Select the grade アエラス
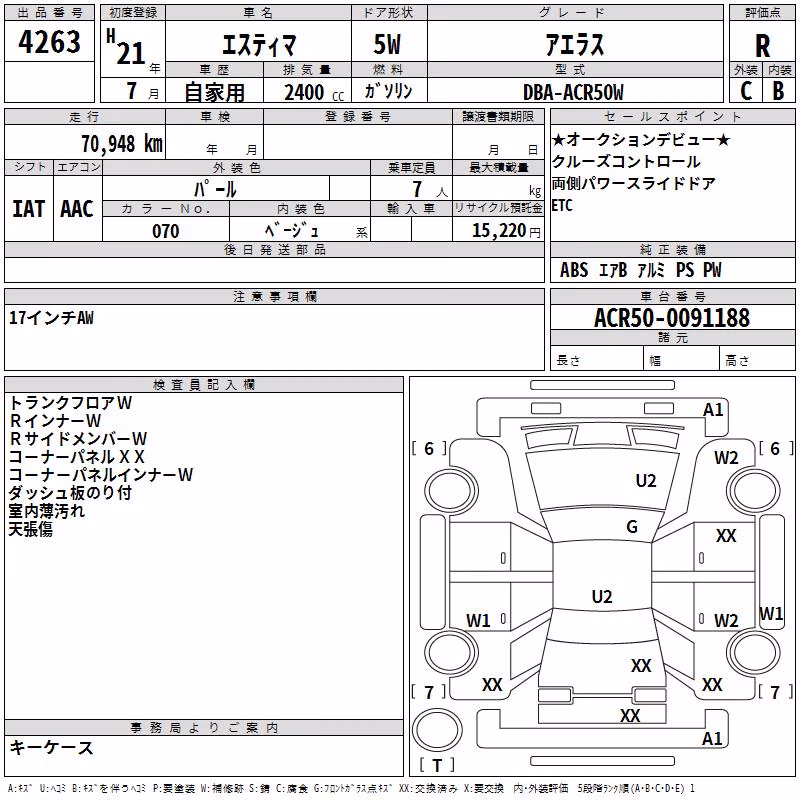 [574, 44]
